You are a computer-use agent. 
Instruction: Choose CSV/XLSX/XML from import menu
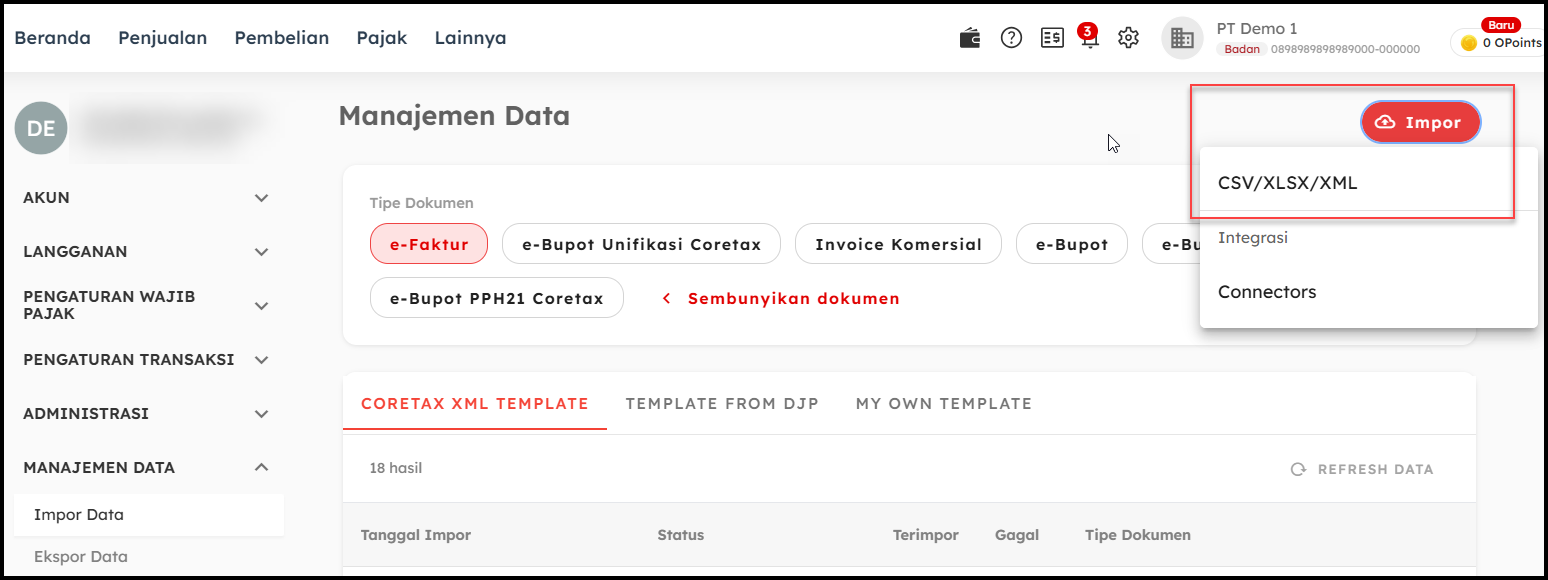pyautogui.click(x=1287, y=183)
